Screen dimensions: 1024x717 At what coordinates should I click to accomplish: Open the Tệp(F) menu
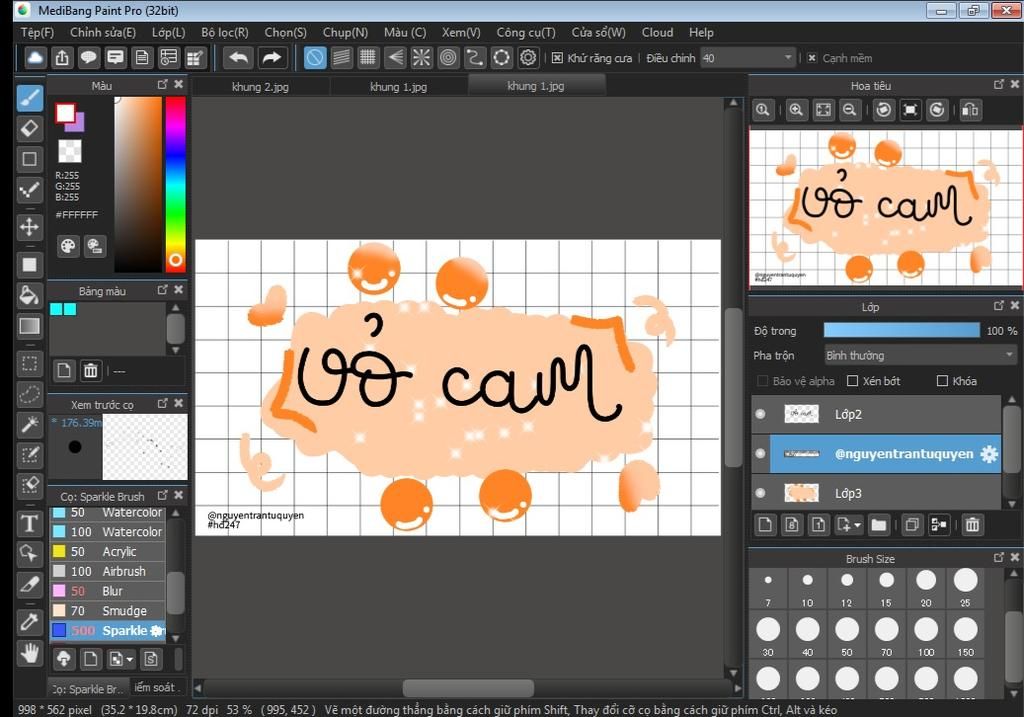coord(37,33)
